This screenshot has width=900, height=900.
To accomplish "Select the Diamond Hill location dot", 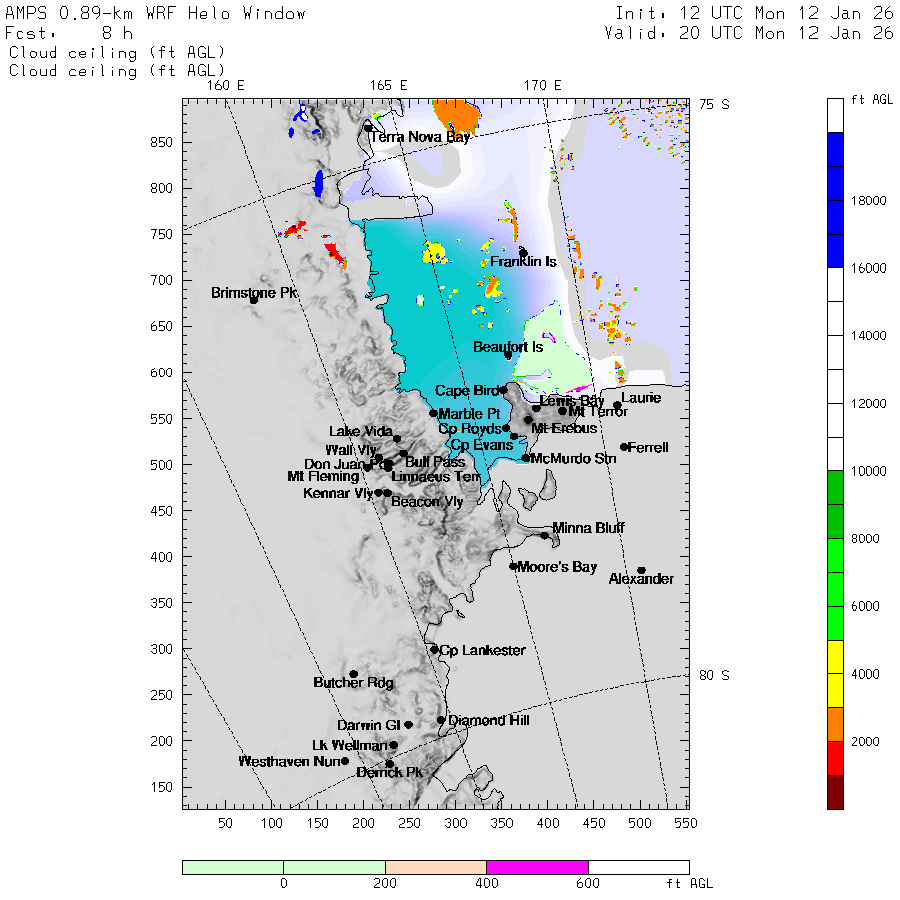I will (441, 719).
